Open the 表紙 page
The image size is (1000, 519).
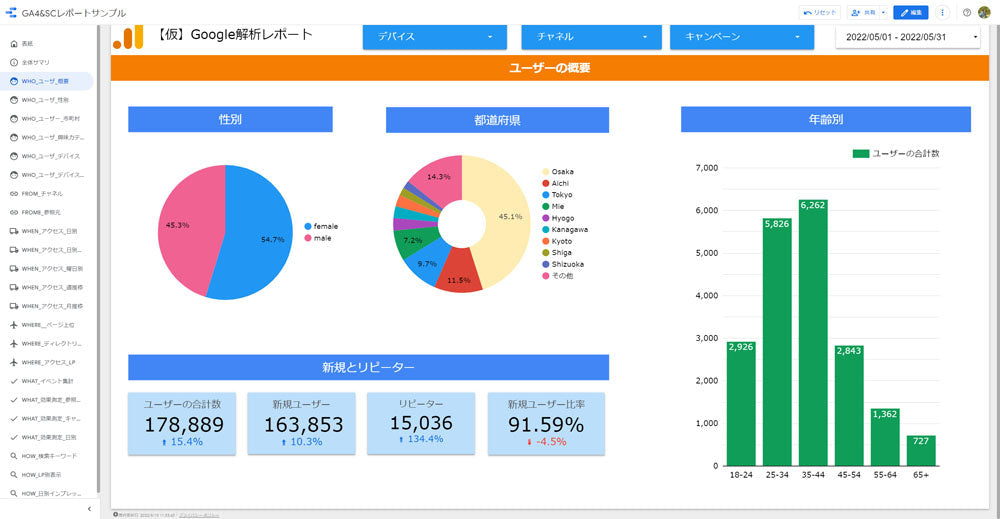(27, 44)
